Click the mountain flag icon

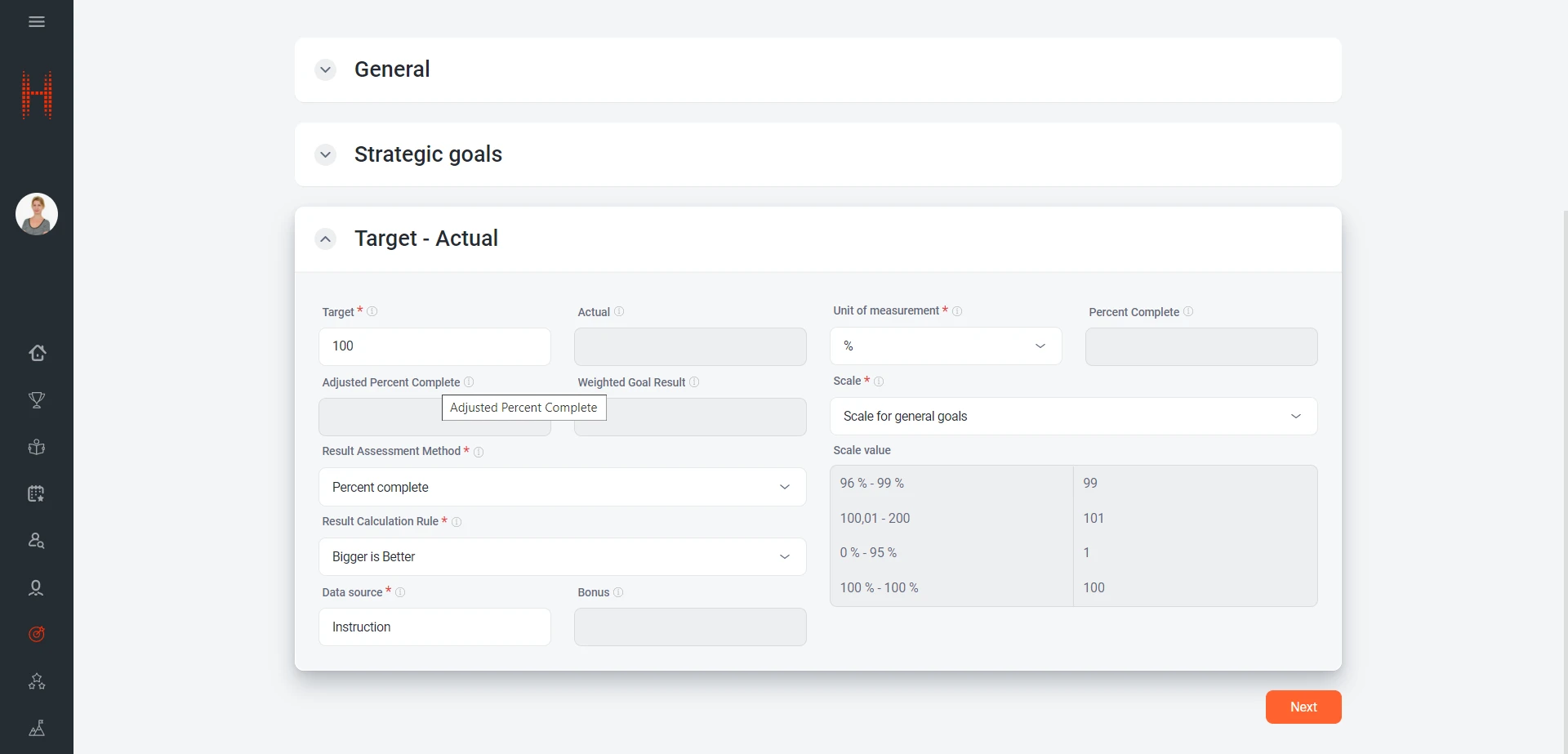(x=37, y=728)
